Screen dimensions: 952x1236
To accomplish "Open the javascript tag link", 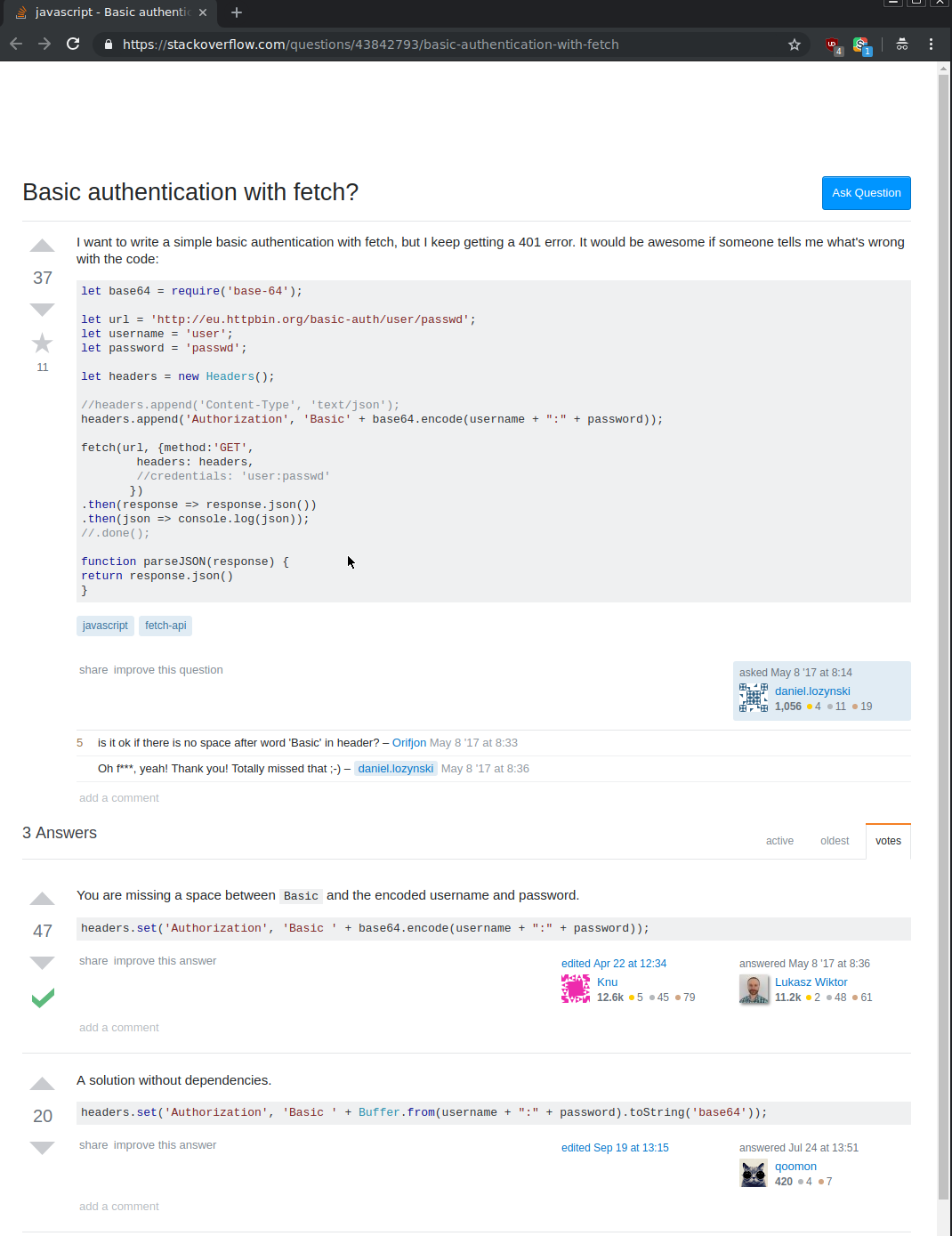I will 105,626.
